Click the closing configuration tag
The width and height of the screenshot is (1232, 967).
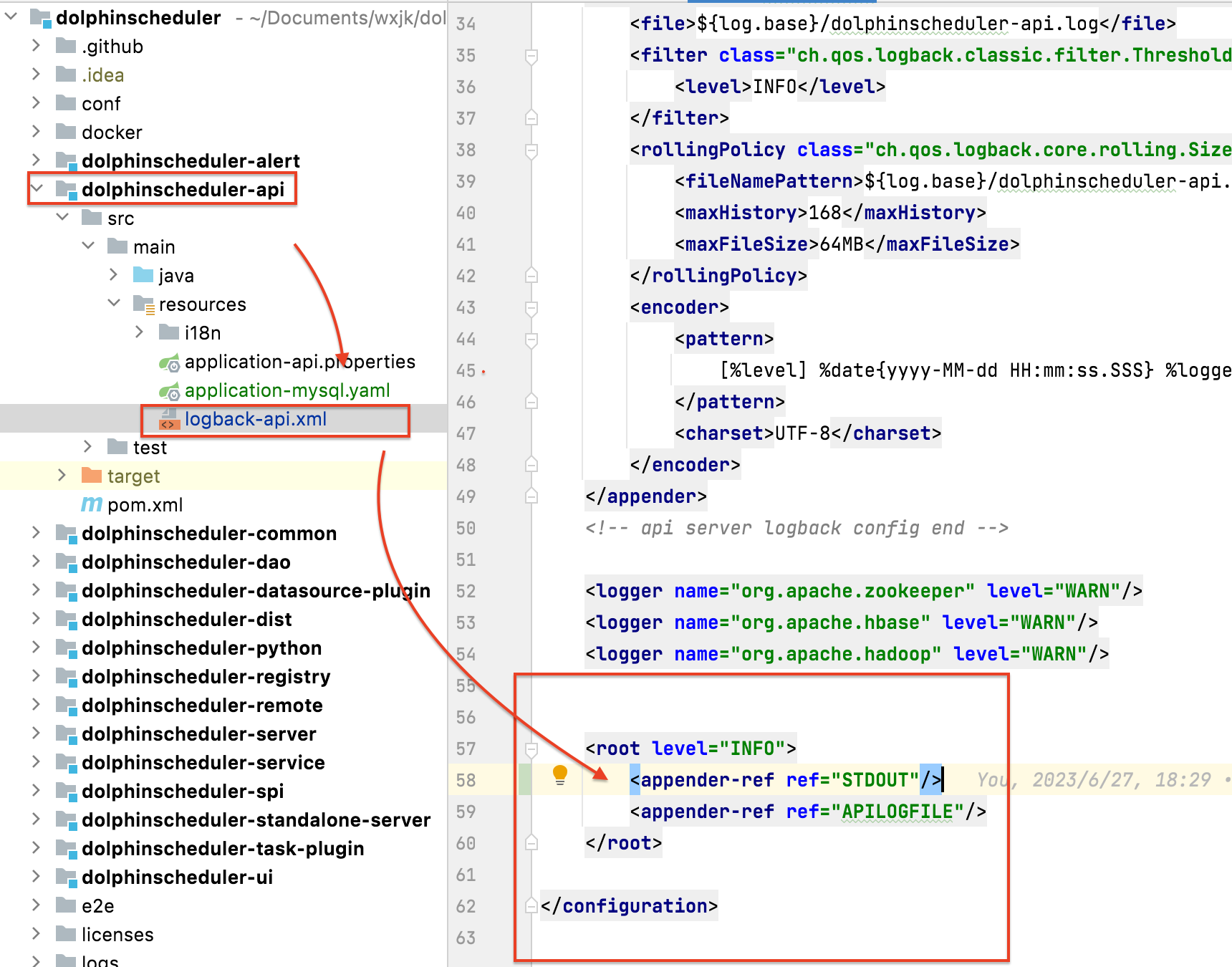629,906
